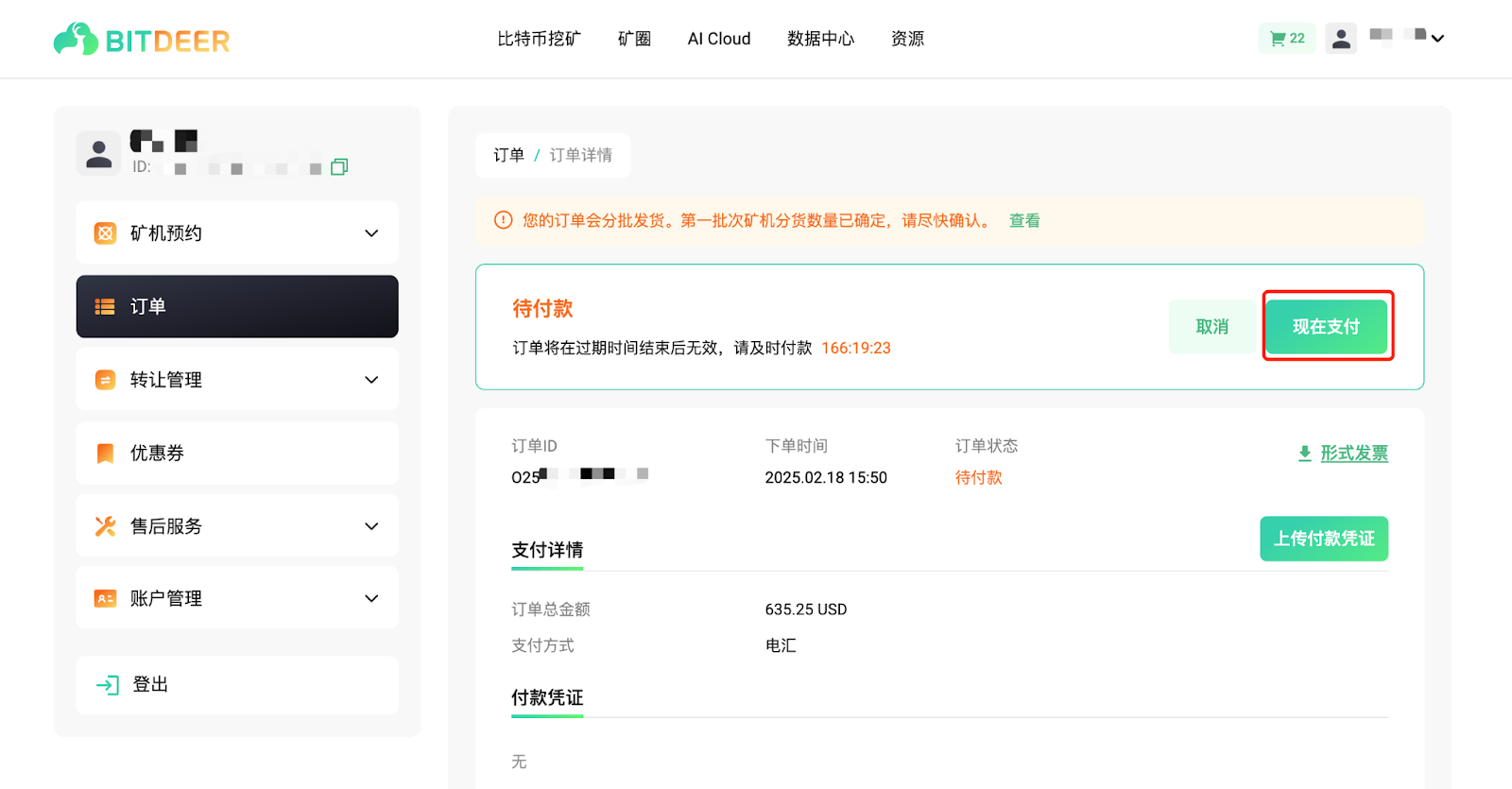1512x789 pixels.
Task: Open the 矿圈 navigation menu
Action: [634, 39]
